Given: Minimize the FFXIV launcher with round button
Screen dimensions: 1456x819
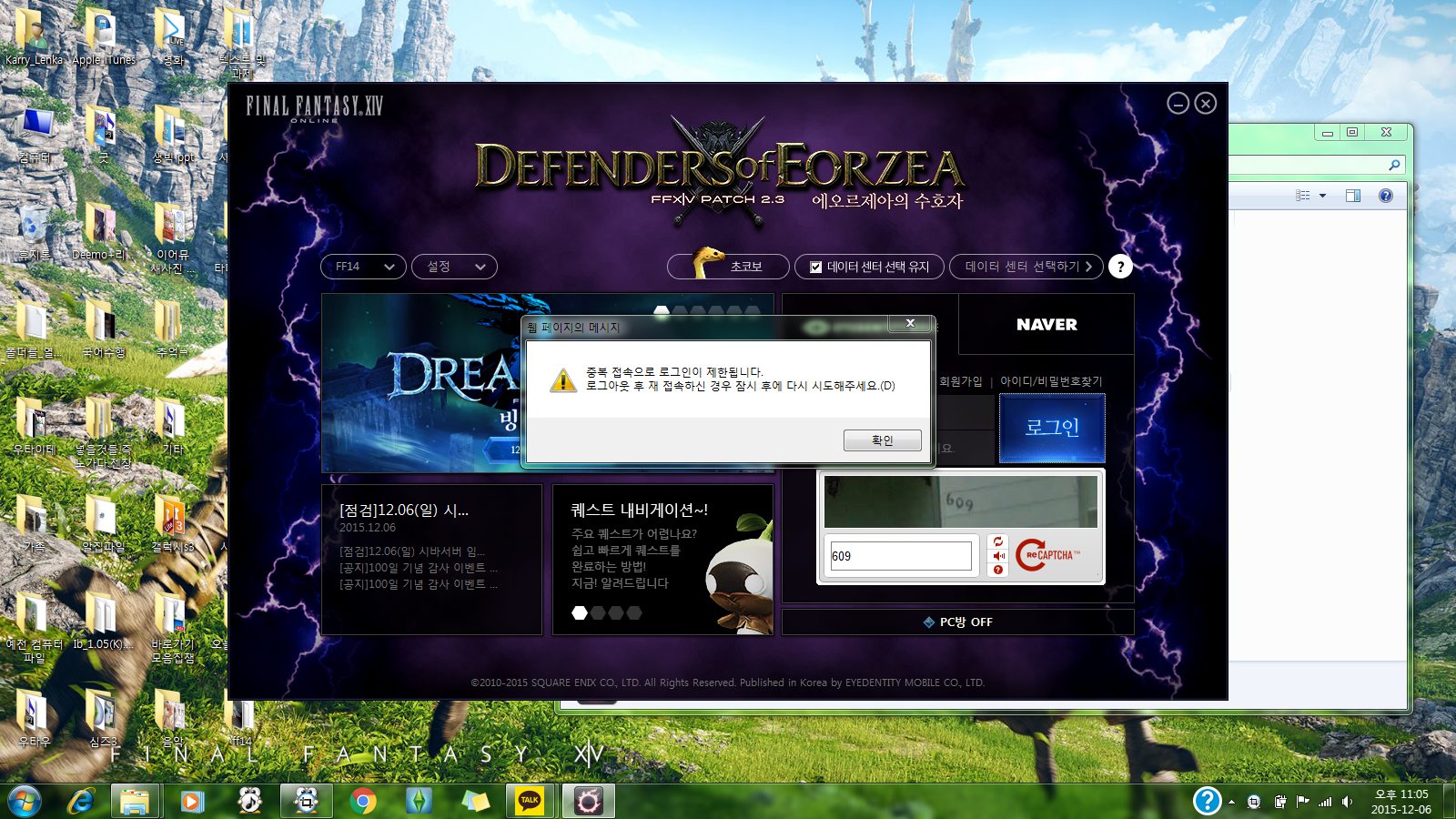Looking at the screenshot, I should tap(1178, 104).
